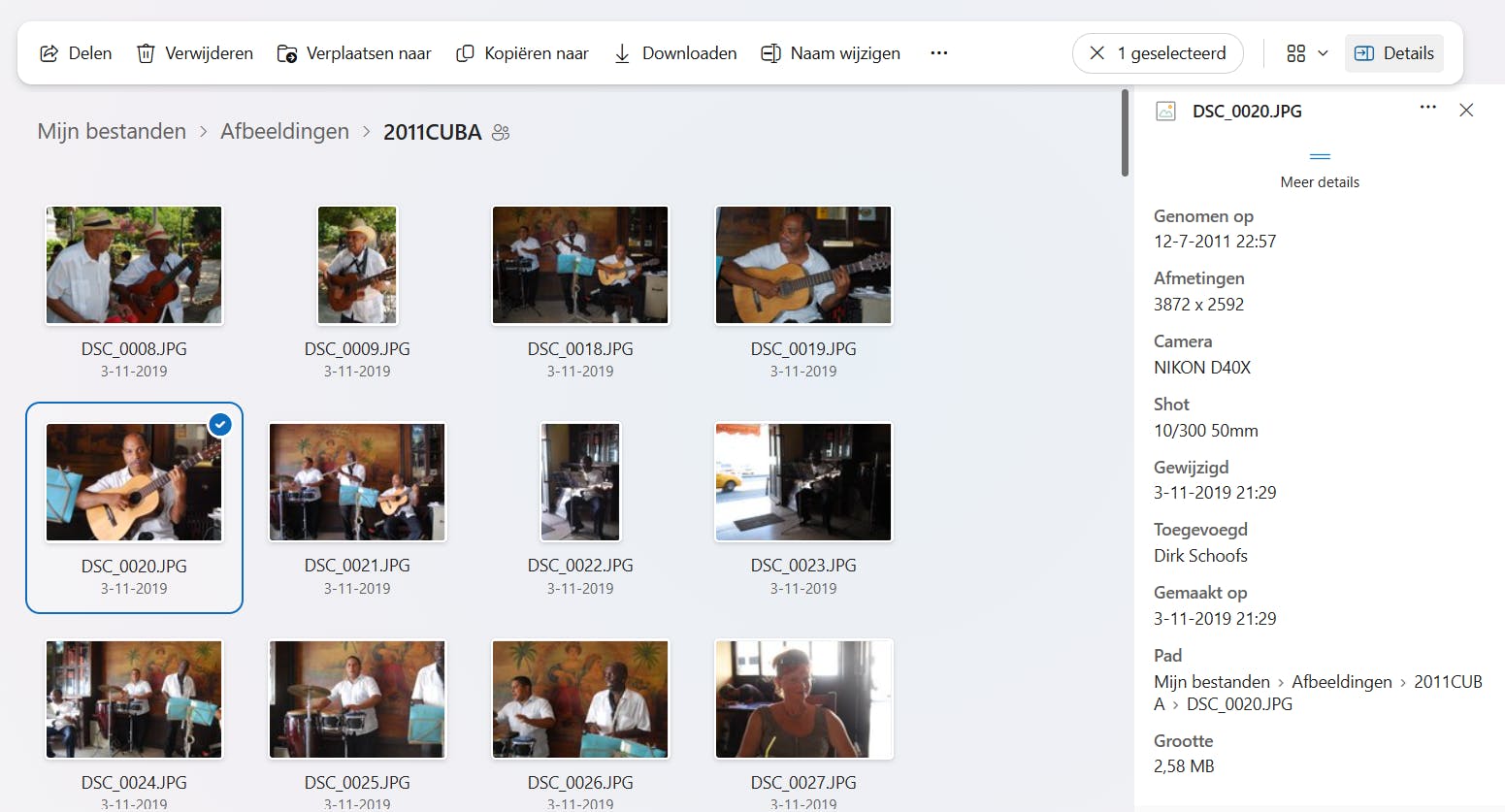Select the DSC_0024.JPG thumbnail
This screenshot has width=1505, height=812.
coord(134,699)
